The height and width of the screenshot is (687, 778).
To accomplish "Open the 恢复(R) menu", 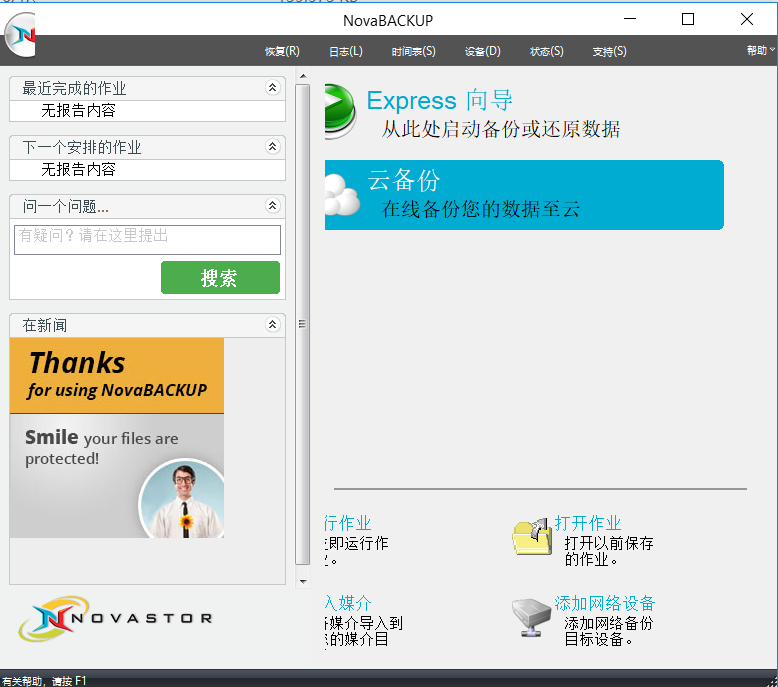I will pyautogui.click(x=282, y=51).
